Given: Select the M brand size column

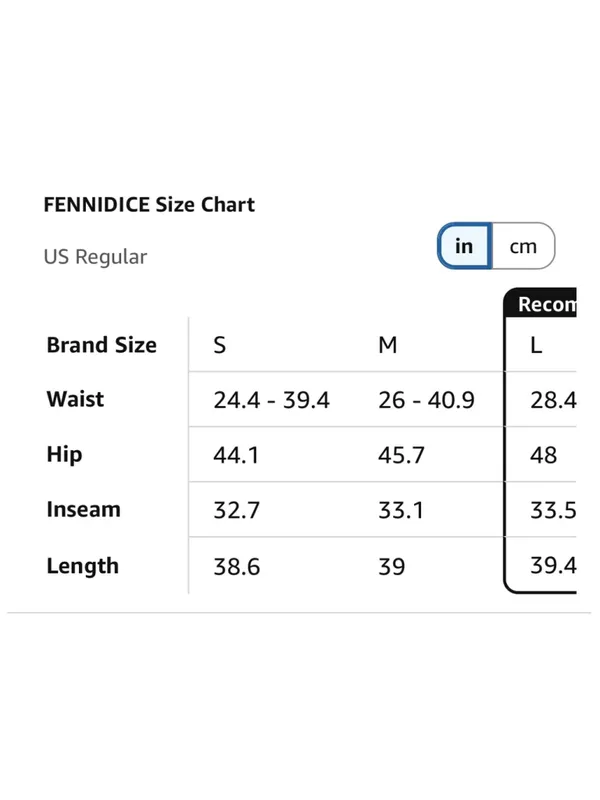Looking at the screenshot, I should point(388,345).
